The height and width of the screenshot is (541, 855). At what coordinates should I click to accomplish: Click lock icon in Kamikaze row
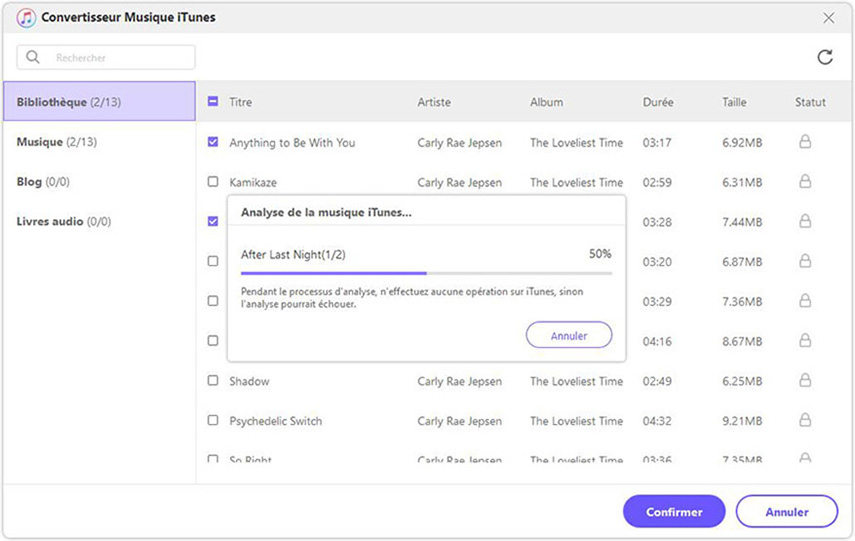pyautogui.click(x=805, y=182)
